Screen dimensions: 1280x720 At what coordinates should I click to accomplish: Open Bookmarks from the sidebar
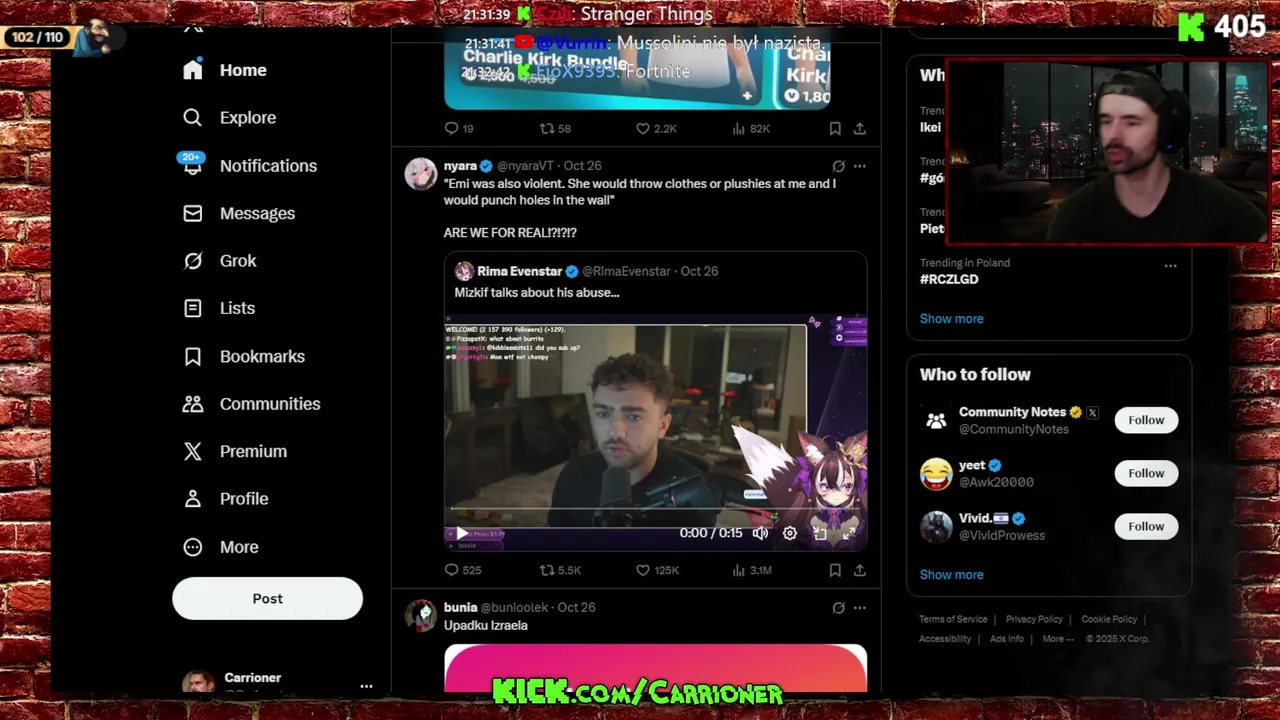click(x=243, y=356)
